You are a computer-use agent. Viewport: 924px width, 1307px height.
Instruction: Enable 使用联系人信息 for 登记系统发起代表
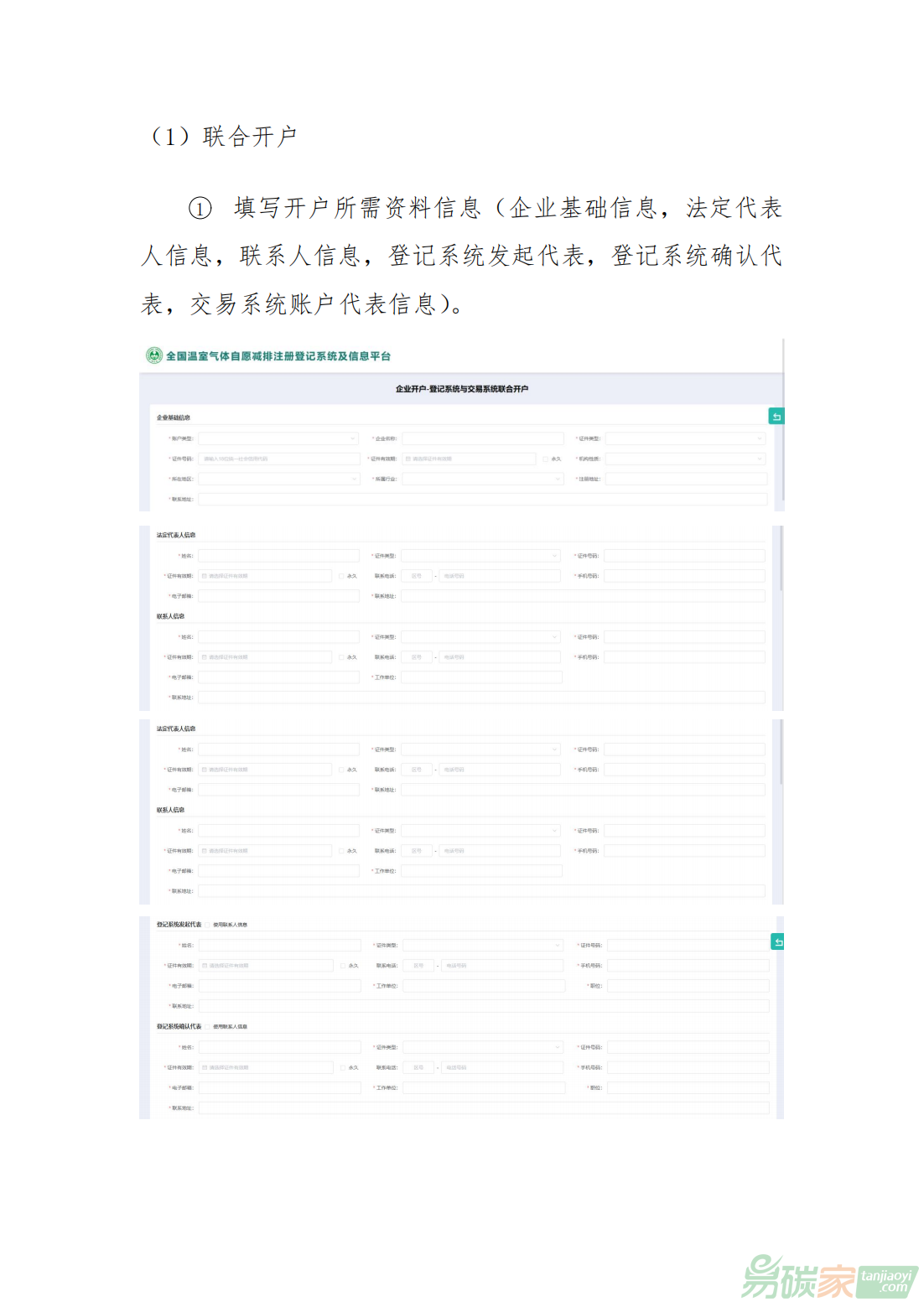coord(208,925)
